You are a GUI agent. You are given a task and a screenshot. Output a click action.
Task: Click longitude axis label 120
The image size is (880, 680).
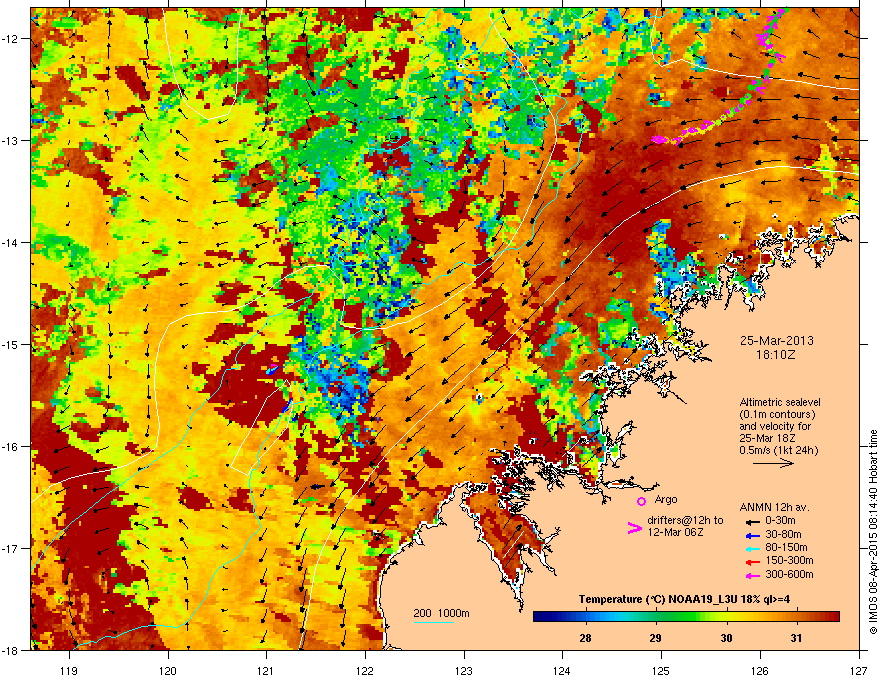(168, 670)
